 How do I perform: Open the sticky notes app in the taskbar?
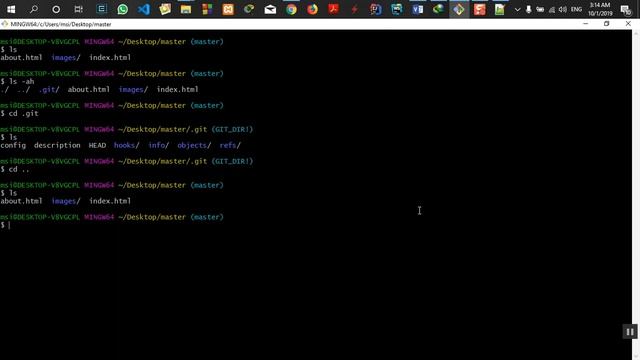pos(165,9)
